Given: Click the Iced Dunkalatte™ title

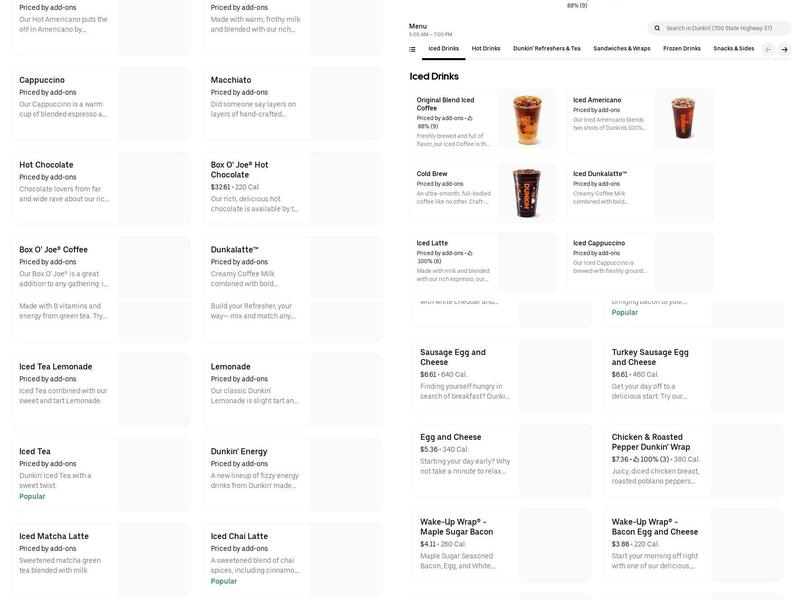Looking at the screenshot, I should coord(599,174).
